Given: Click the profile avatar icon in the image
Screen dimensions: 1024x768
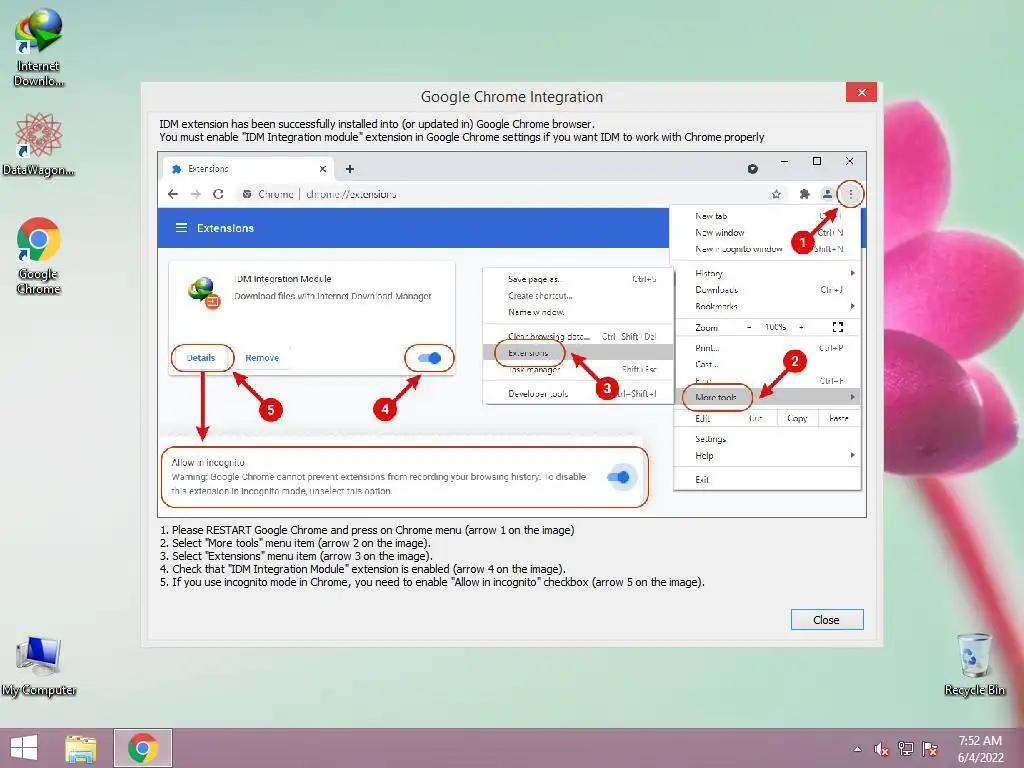Looking at the screenshot, I should 827,194.
